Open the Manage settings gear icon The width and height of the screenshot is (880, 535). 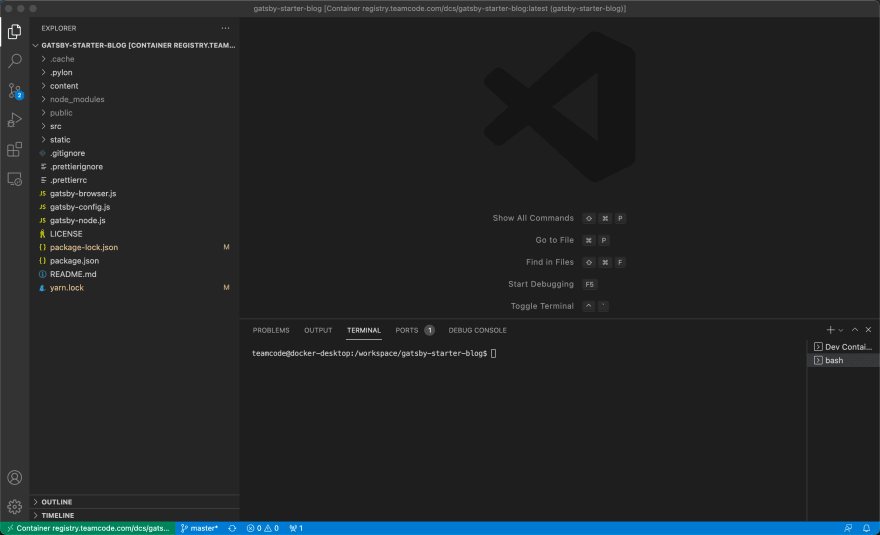[x=15, y=507]
